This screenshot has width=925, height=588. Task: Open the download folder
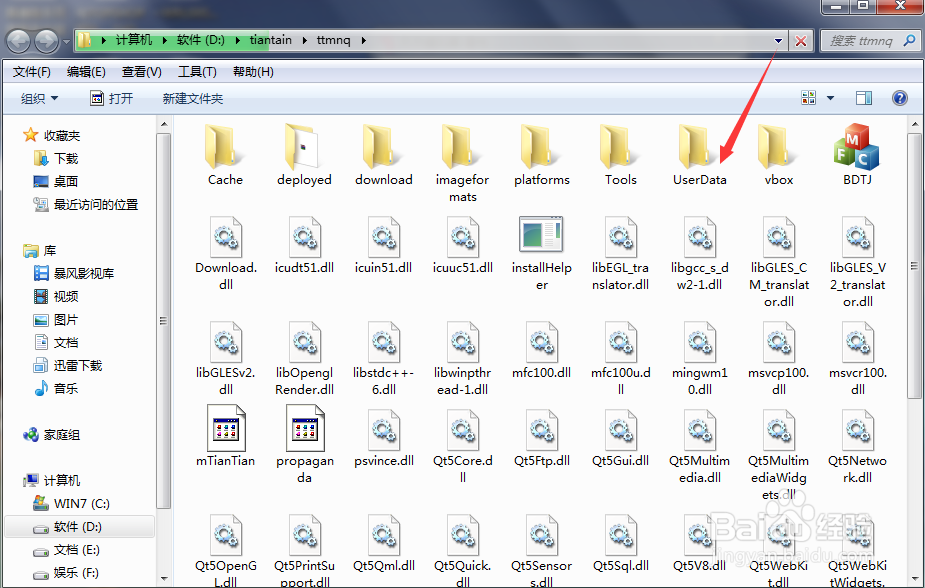coord(383,156)
